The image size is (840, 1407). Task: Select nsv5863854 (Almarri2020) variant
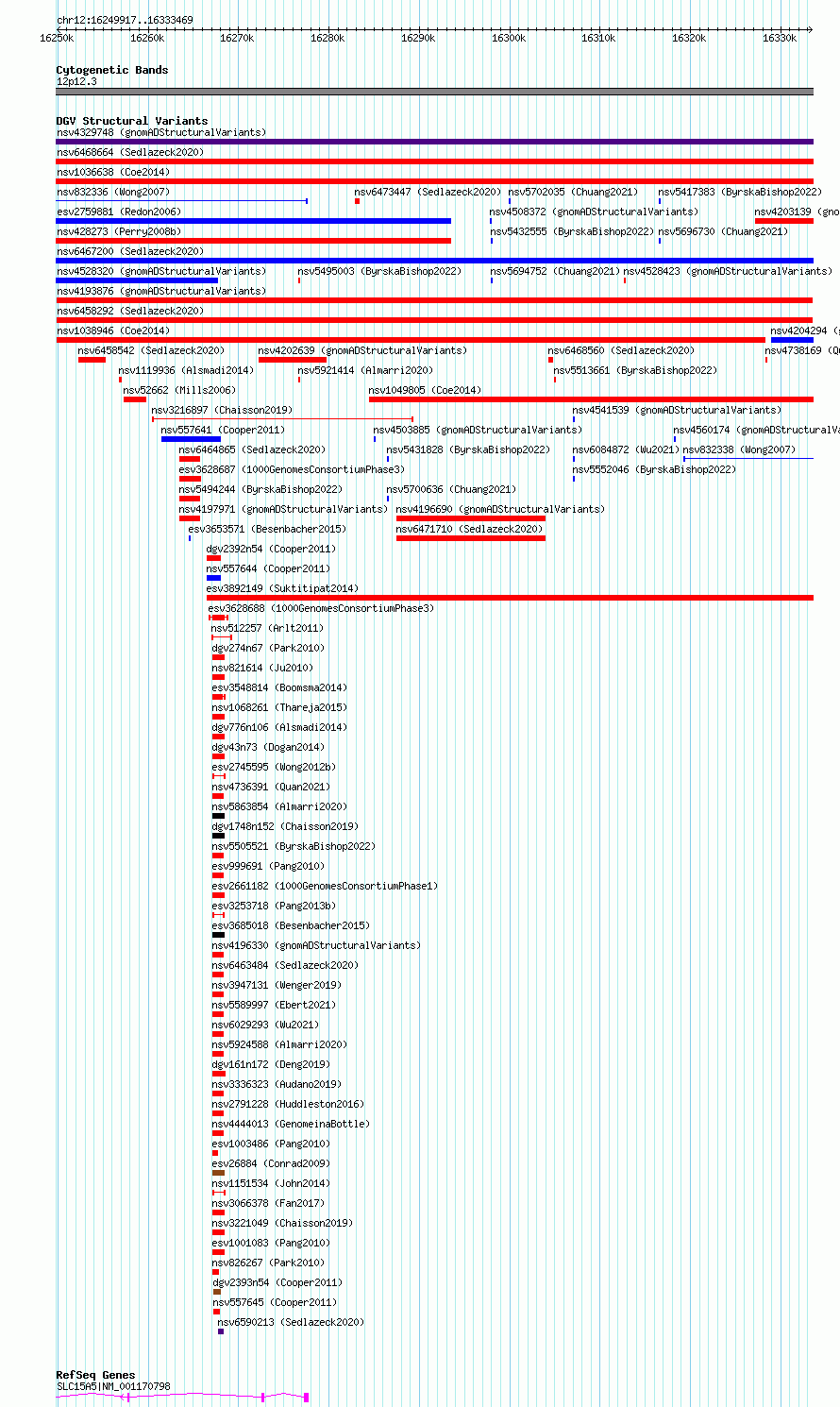(279, 806)
